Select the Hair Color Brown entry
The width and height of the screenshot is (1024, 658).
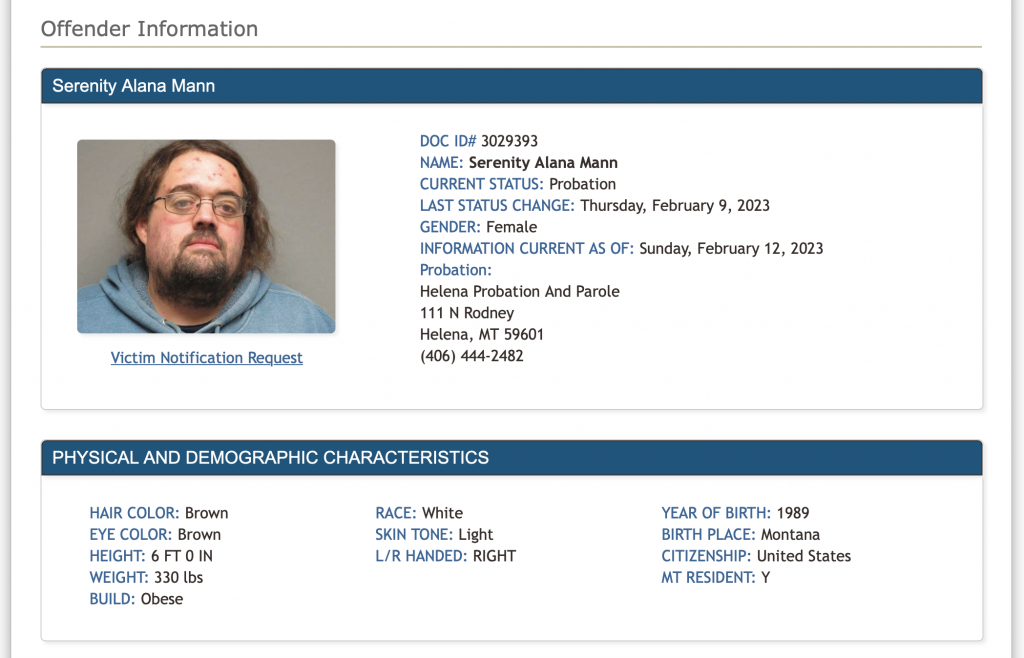pos(159,513)
